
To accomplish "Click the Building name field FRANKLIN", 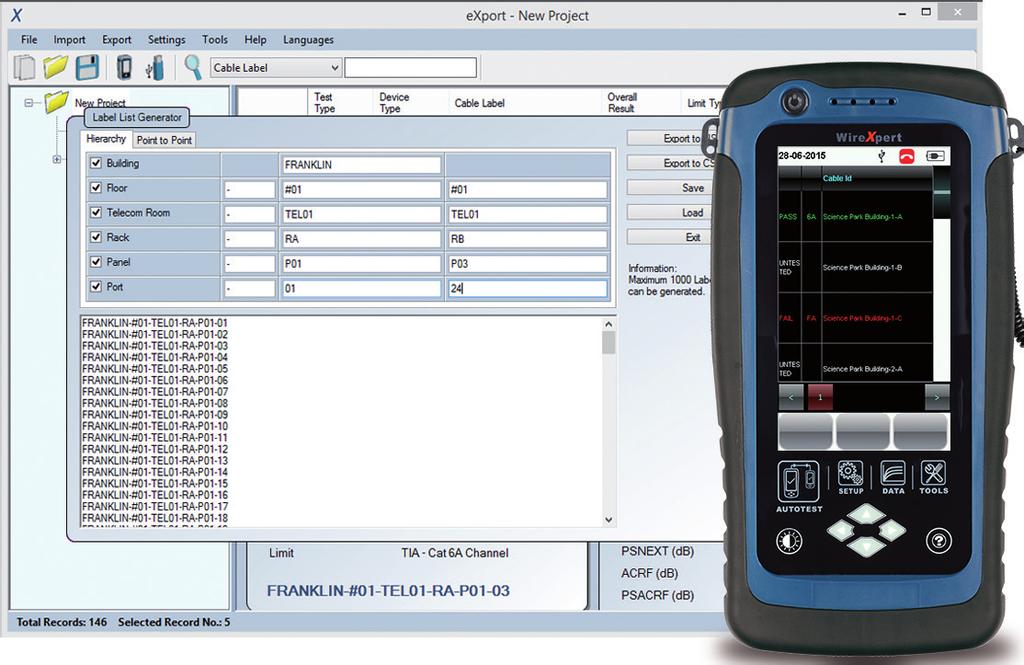I will [361, 165].
